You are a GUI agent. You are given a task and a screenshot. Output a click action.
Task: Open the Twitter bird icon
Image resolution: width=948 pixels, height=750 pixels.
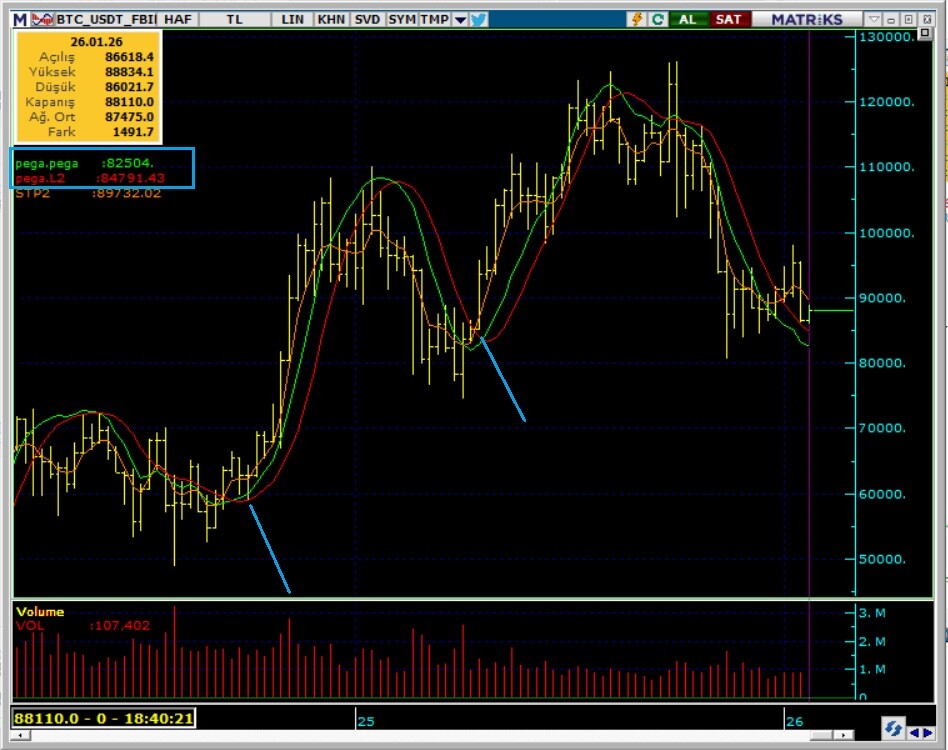478,19
